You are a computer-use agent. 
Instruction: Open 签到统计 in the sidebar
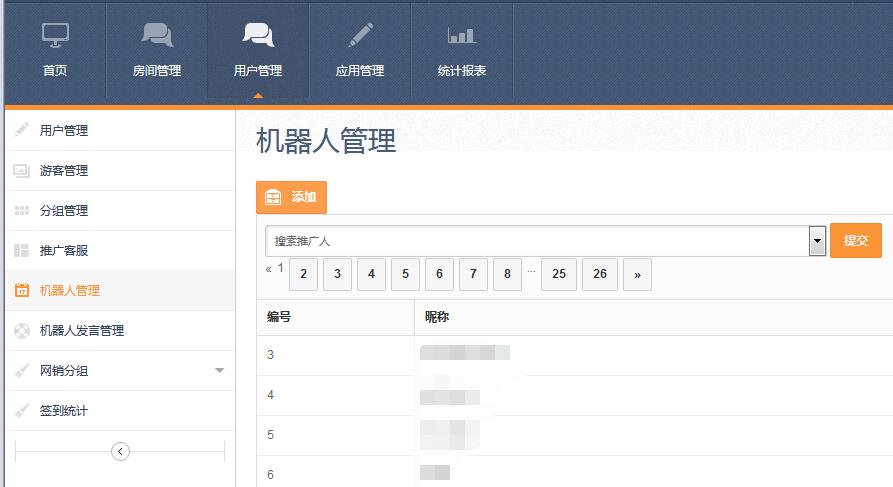[x=64, y=411]
